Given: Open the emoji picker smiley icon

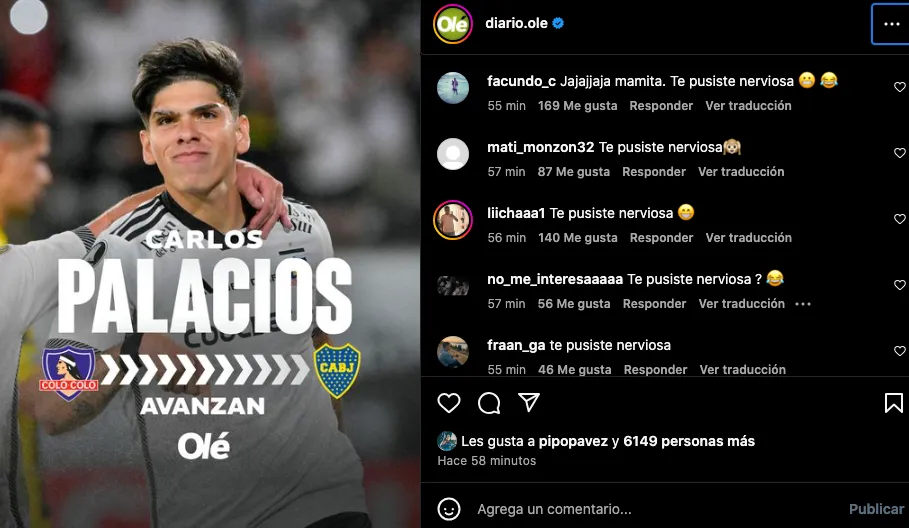Looking at the screenshot, I should [x=449, y=509].
